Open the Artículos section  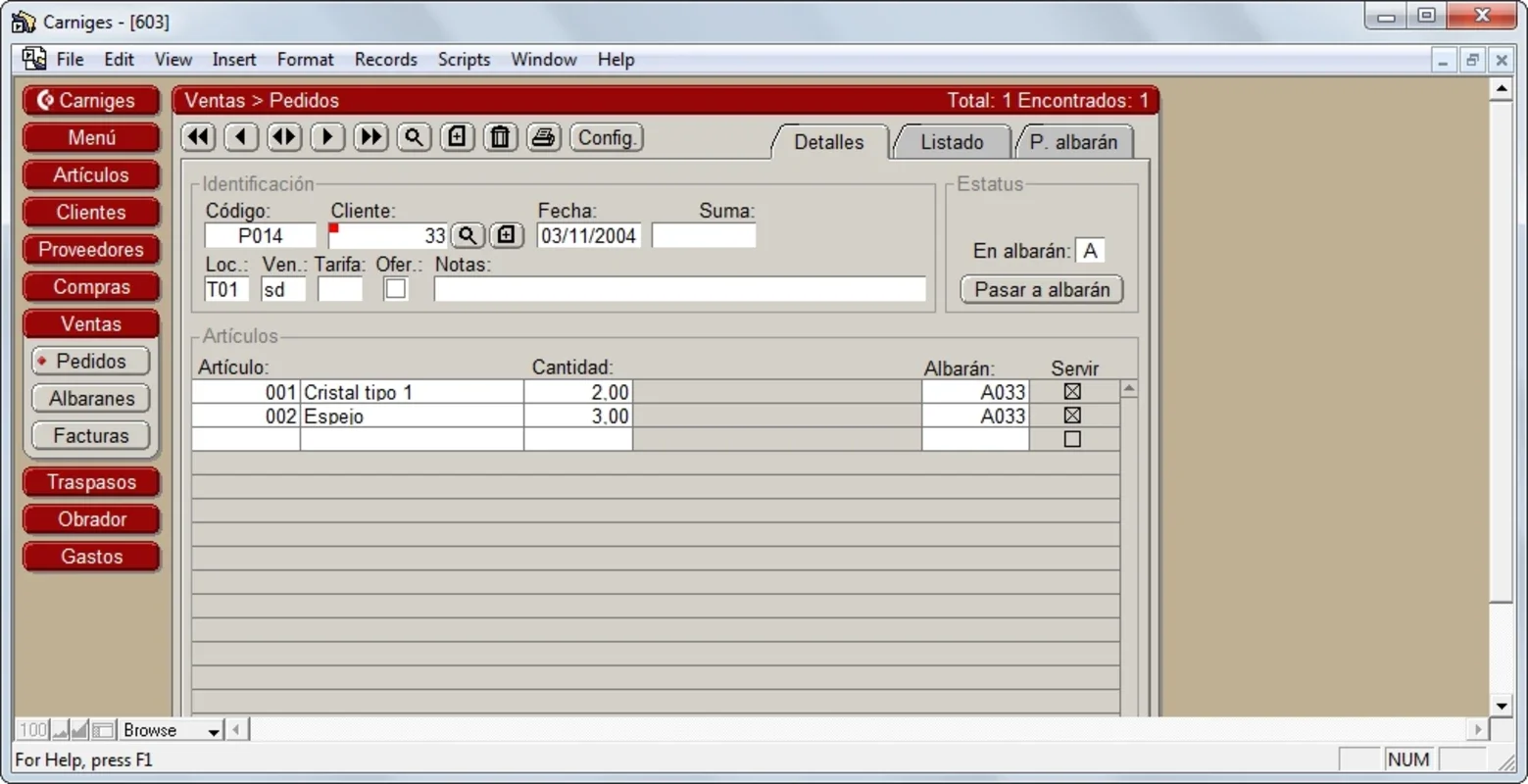pos(91,174)
